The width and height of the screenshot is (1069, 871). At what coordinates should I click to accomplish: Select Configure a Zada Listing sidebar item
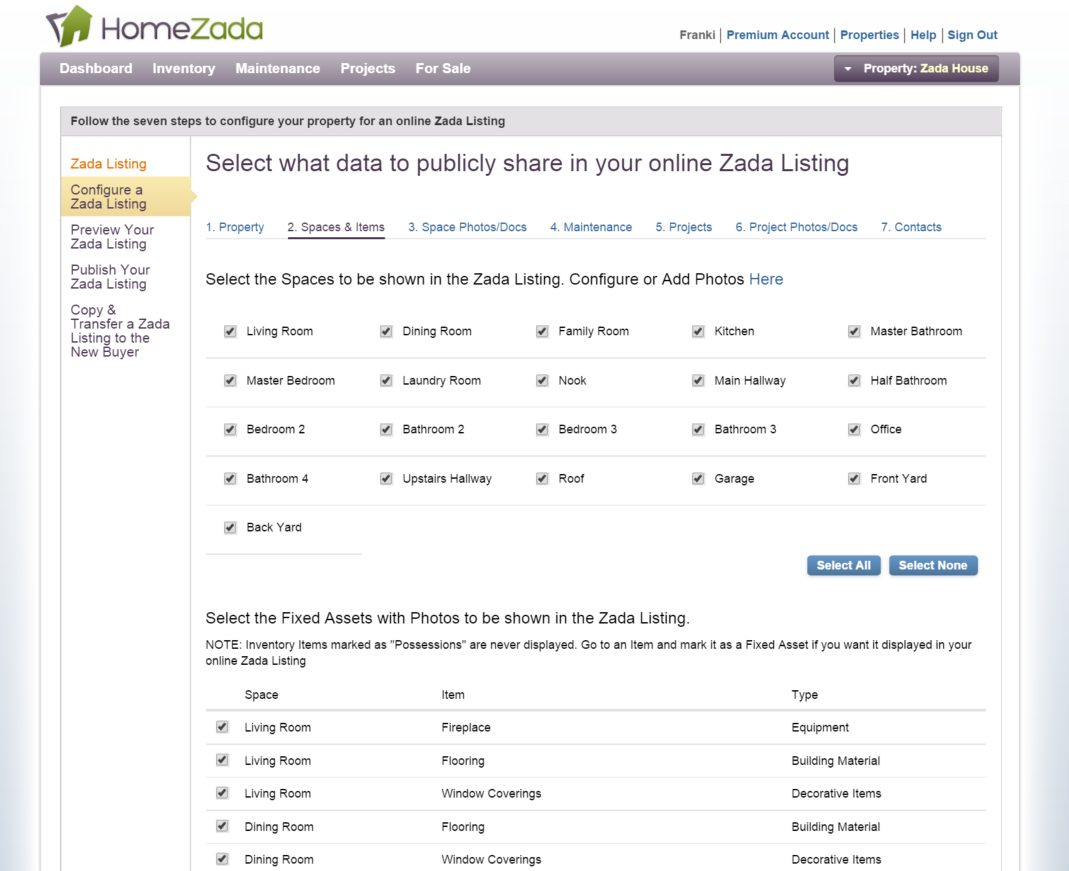pos(125,196)
